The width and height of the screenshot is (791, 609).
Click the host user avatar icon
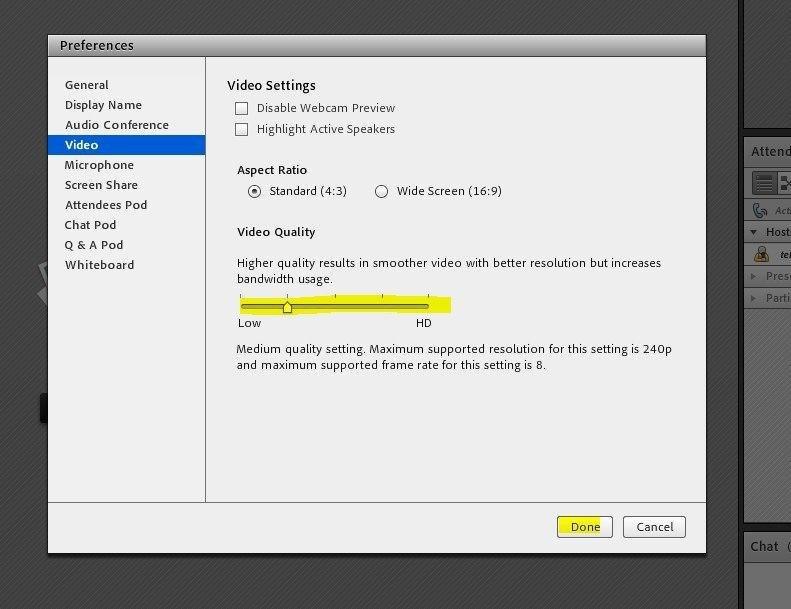(762, 254)
